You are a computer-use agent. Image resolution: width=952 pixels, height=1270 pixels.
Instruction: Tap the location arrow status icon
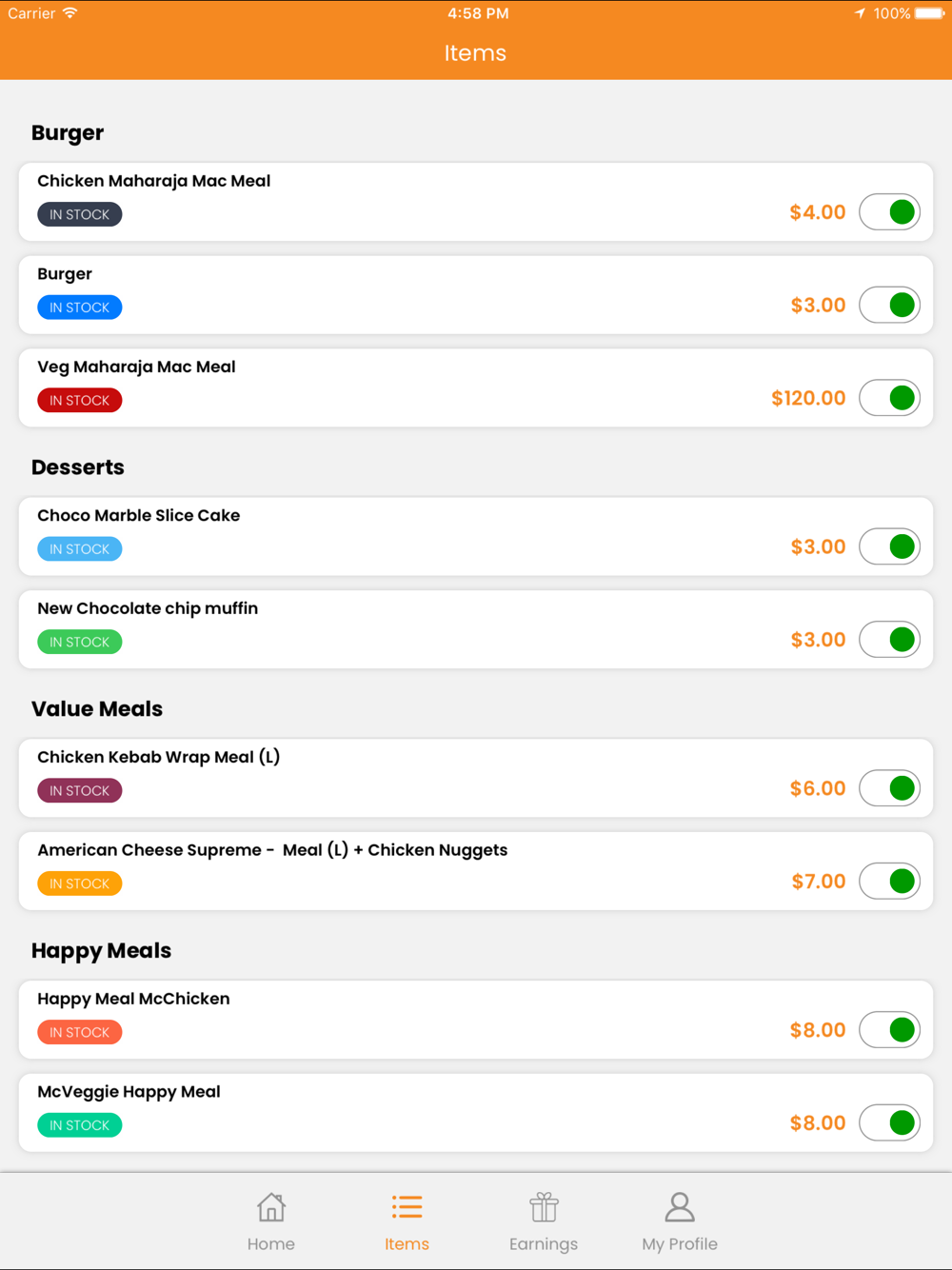(861, 13)
